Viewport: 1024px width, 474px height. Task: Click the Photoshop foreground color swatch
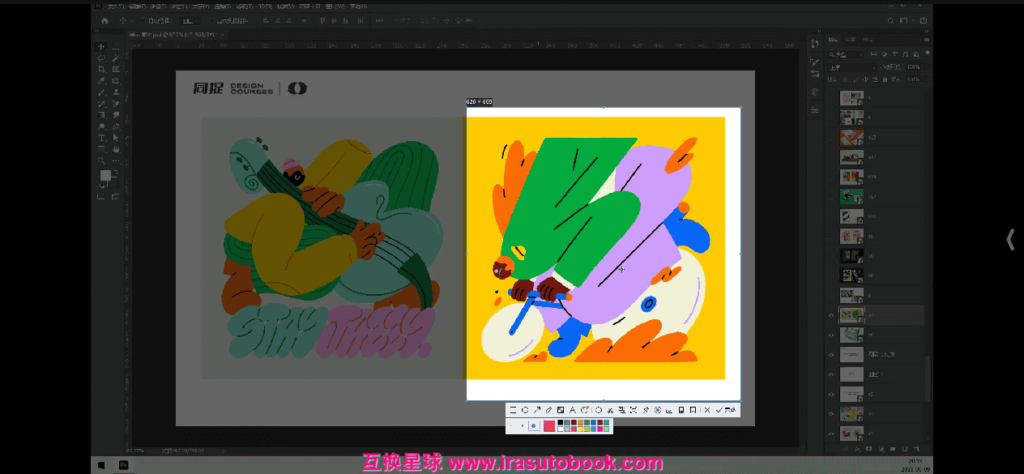coord(104,176)
